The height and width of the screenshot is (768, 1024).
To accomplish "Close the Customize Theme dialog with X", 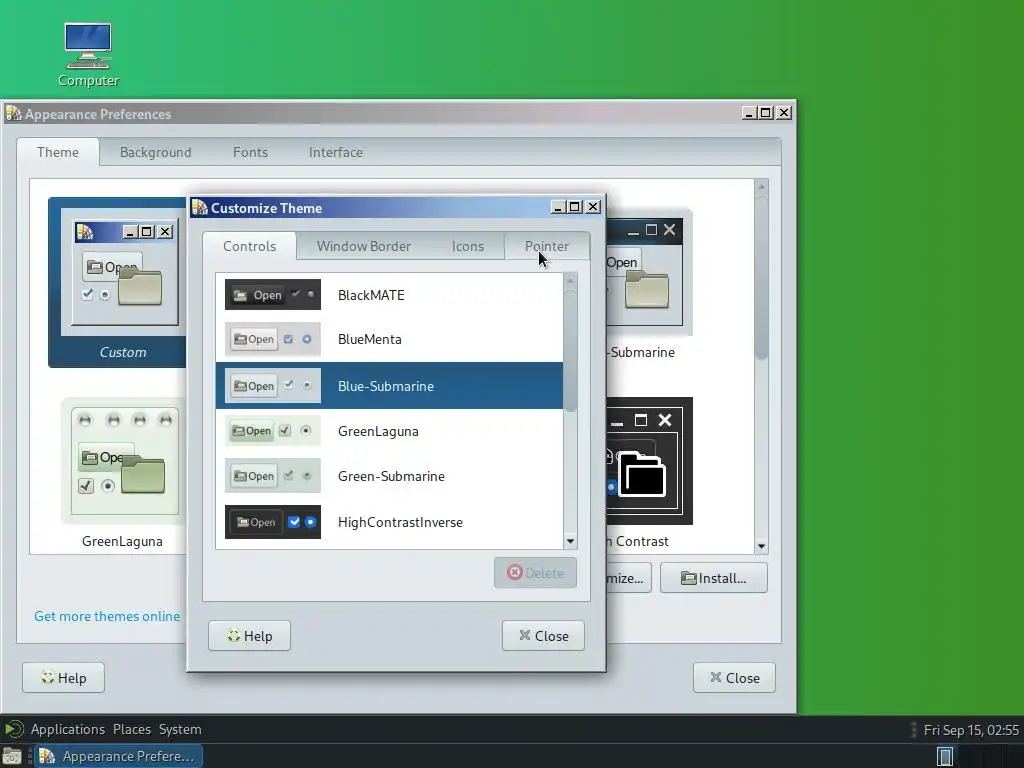I will point(592,207).
